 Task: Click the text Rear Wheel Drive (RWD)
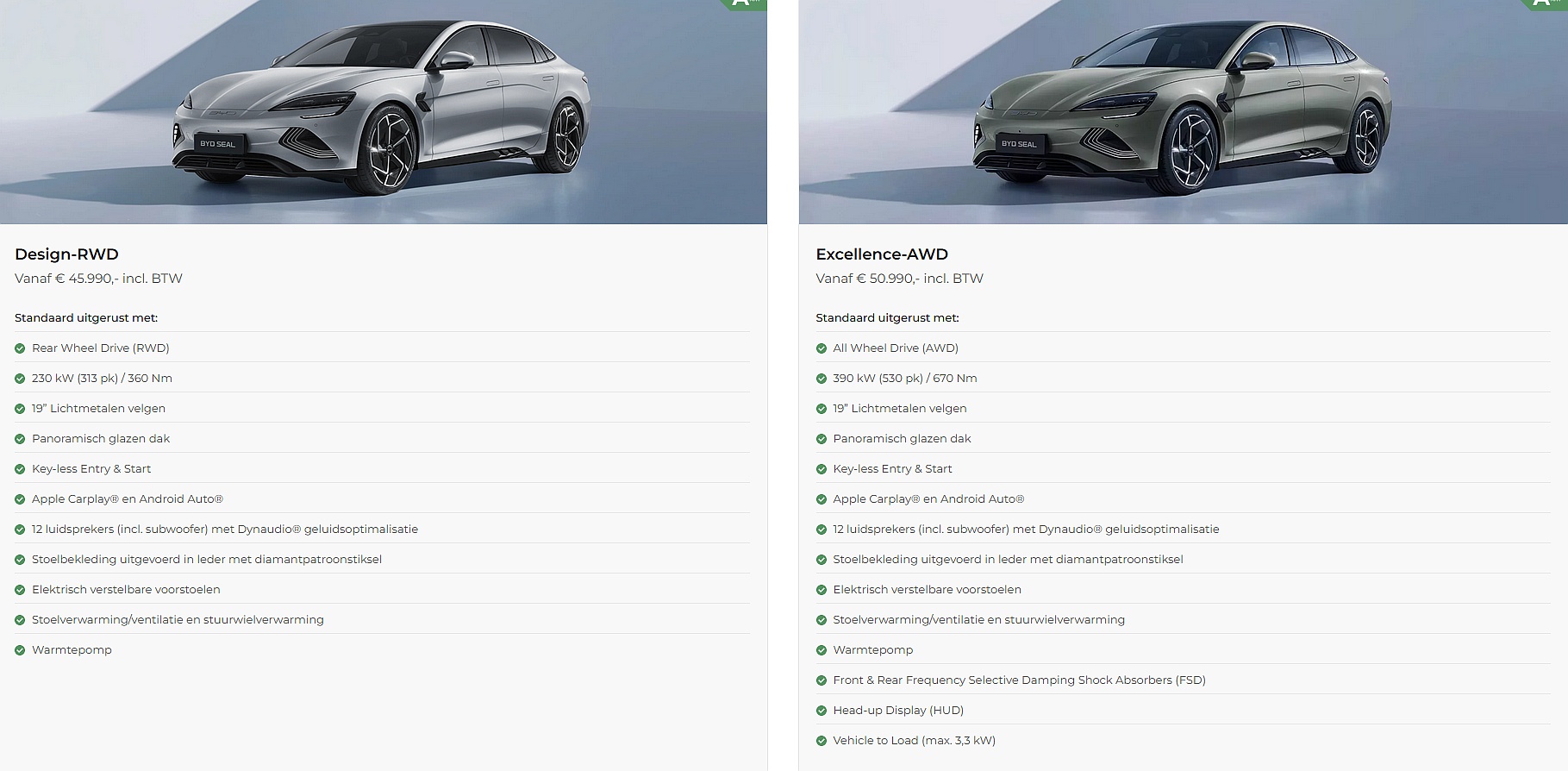coord(101,348)
